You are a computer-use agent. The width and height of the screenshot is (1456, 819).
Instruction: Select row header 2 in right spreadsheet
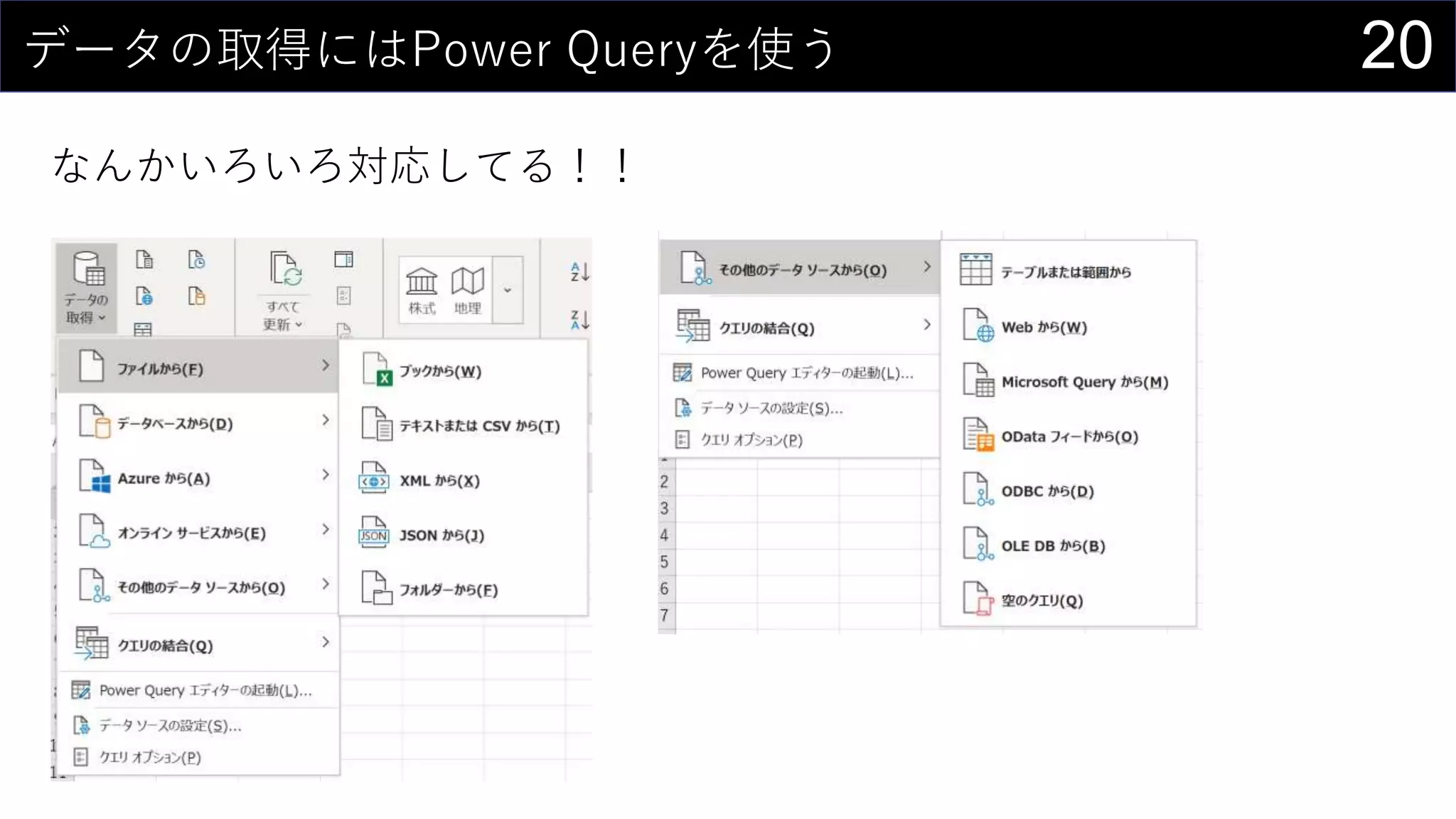click(x=665, y=481)
